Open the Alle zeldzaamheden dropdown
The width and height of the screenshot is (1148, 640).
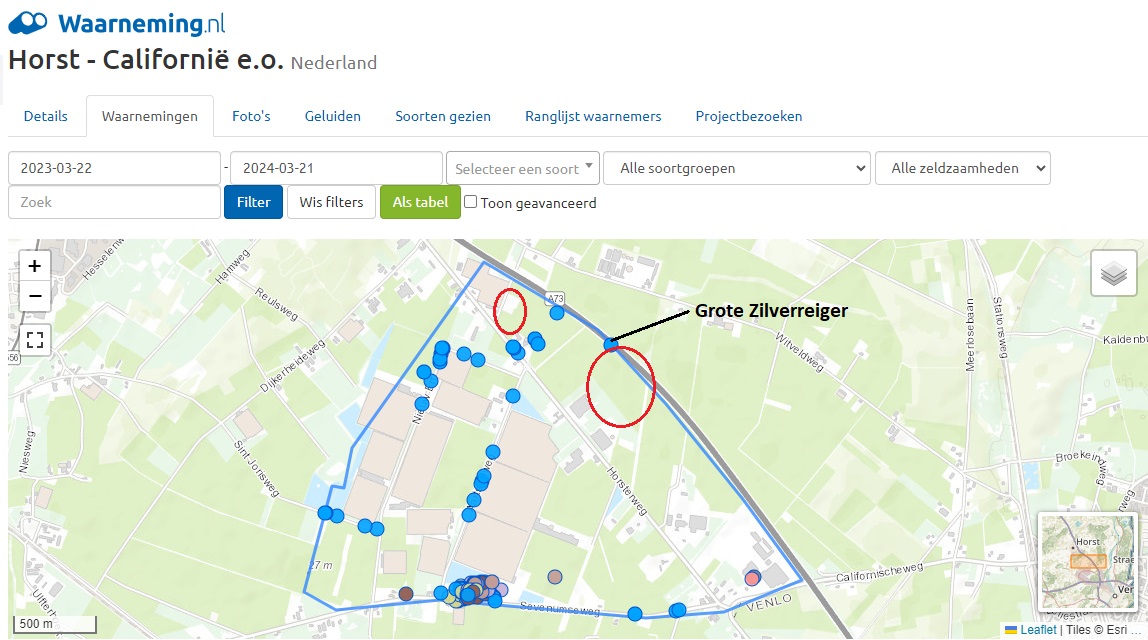point(963,168)
